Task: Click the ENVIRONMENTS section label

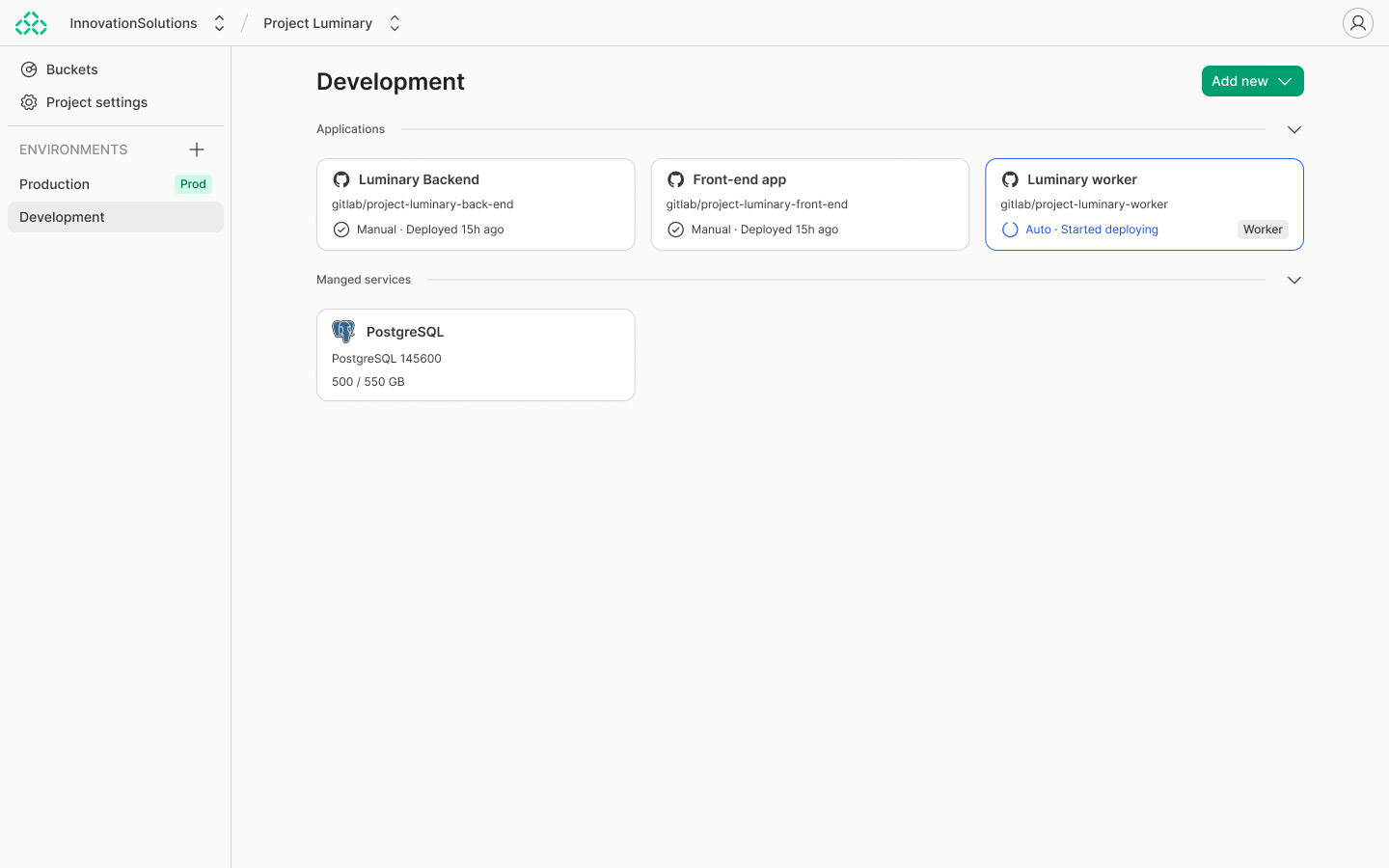Action: (73, 149)
